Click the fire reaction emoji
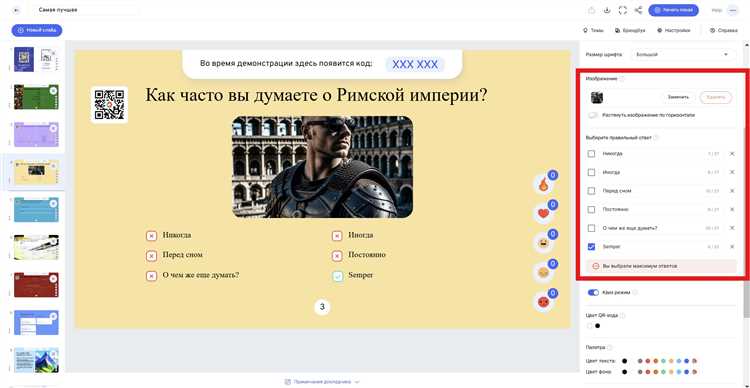The width and height of the screenshot is (750, 388). pos(543,185)
